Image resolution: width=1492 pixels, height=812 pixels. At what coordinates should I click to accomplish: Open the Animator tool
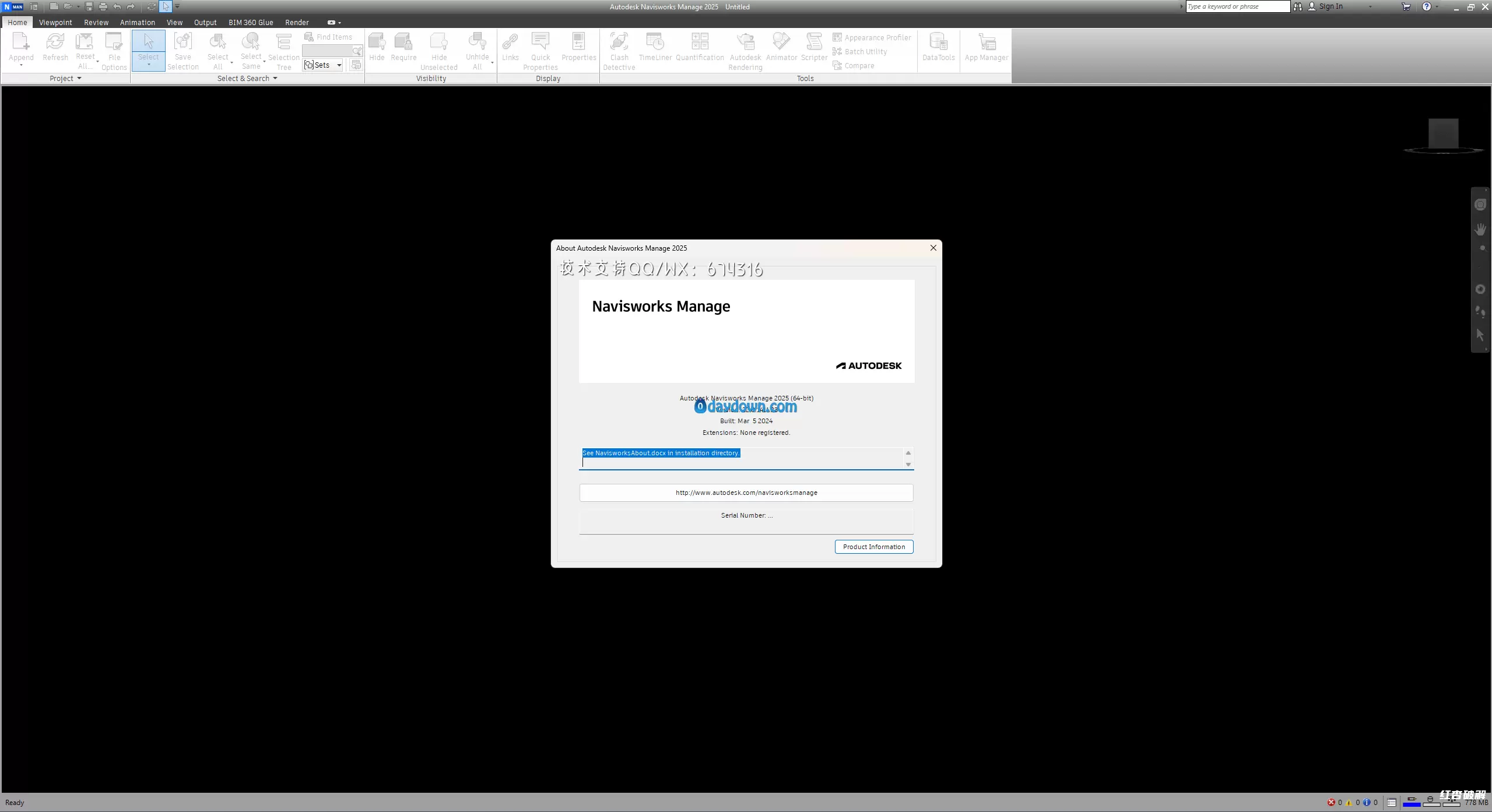781,47
